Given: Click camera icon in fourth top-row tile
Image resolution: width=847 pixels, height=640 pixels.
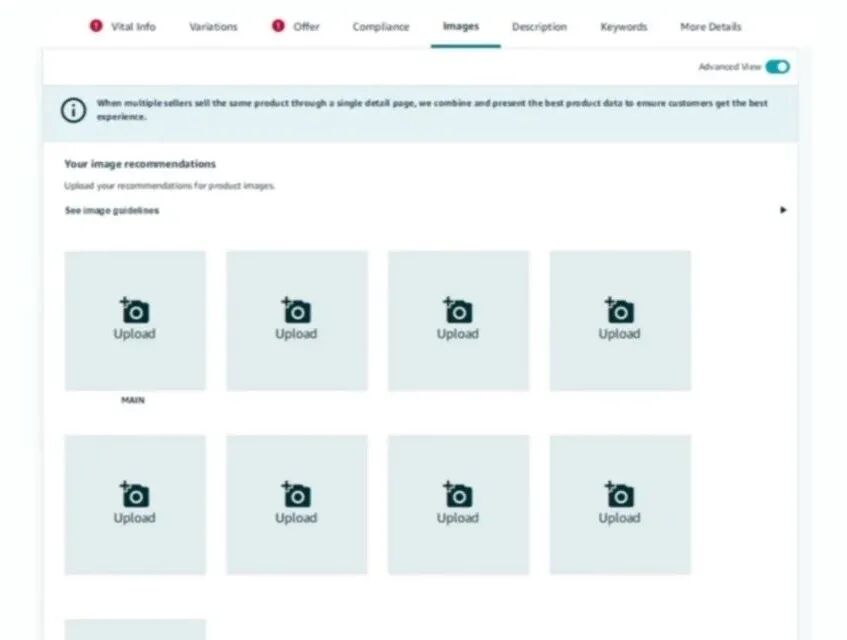Looking at the screenshot, I should pos(619,310).
